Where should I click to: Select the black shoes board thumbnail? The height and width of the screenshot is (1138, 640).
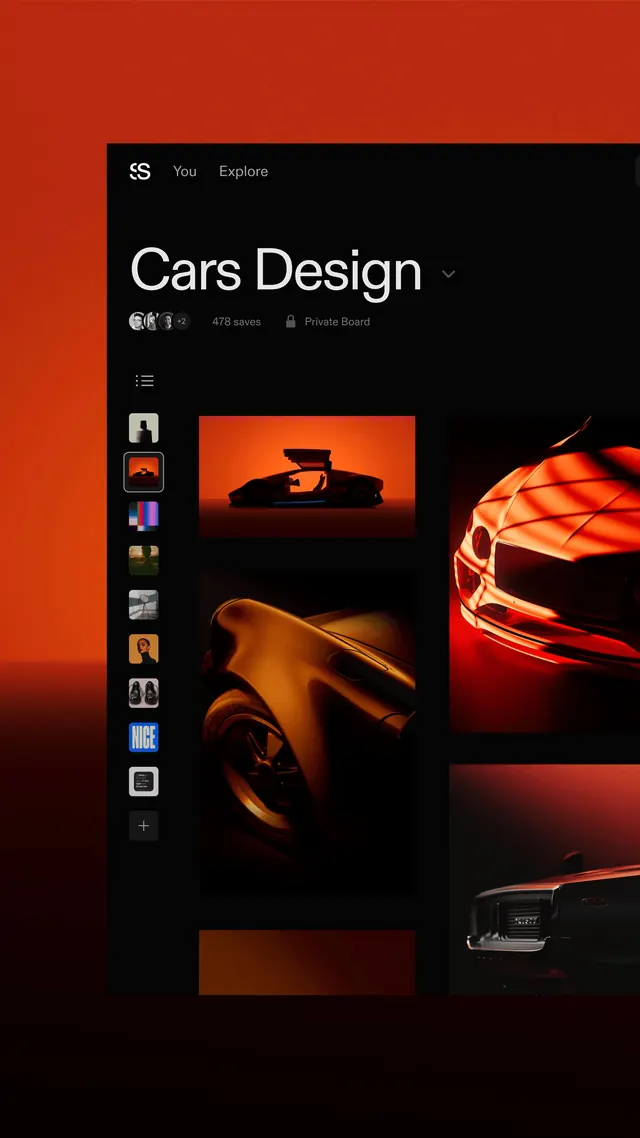point(144,693)
